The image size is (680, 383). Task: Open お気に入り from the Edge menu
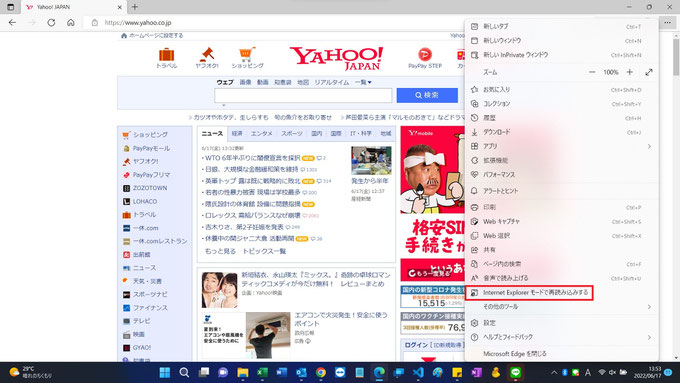(562, 90)
